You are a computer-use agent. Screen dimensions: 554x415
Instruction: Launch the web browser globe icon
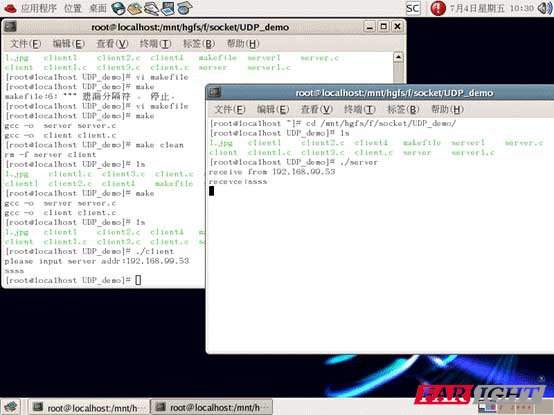tap(118, 8)
